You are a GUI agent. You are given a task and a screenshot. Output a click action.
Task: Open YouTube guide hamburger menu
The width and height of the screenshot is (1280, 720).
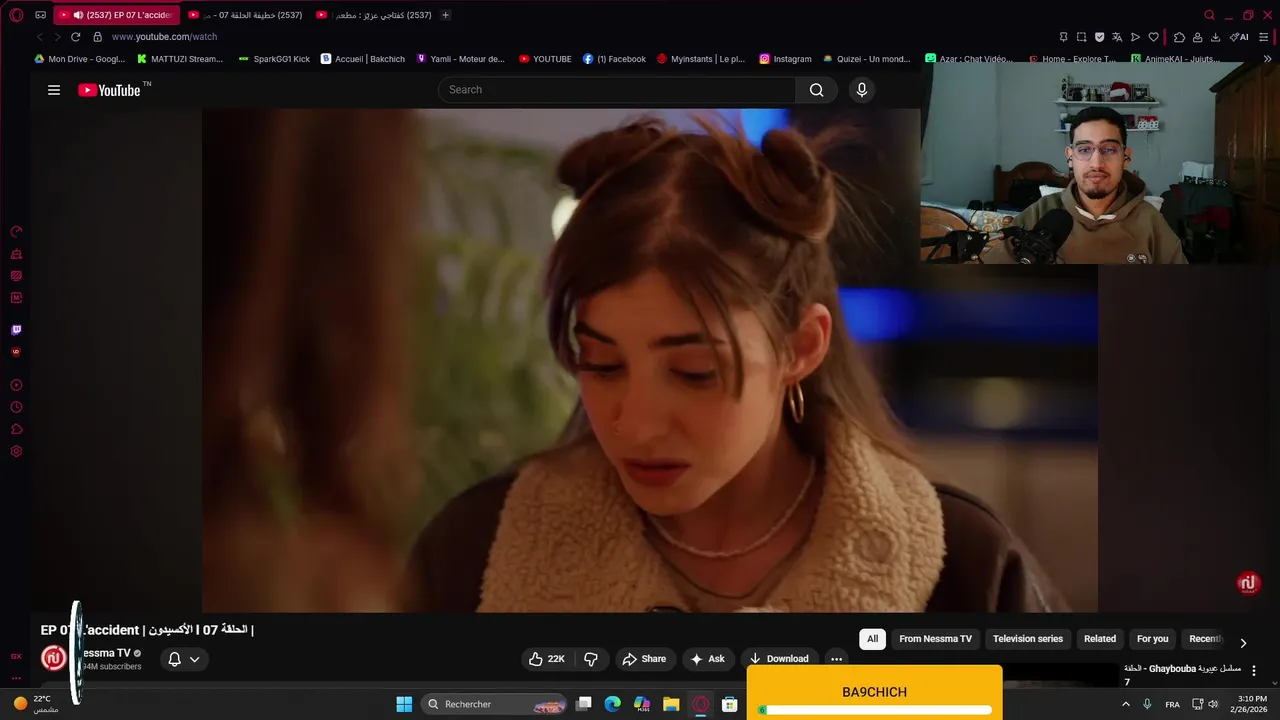pos(54,90)
